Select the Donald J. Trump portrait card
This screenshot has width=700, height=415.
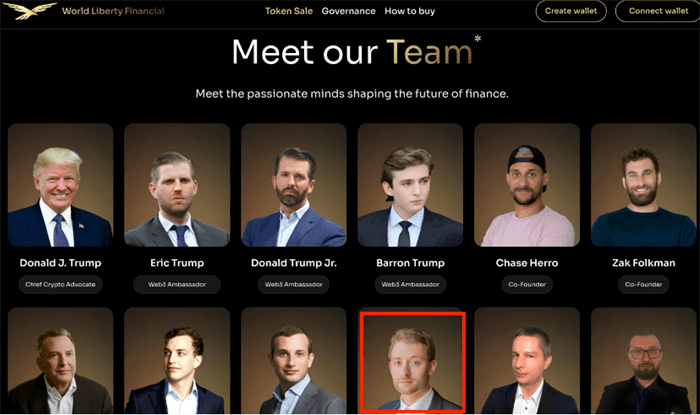click(60, 185)
